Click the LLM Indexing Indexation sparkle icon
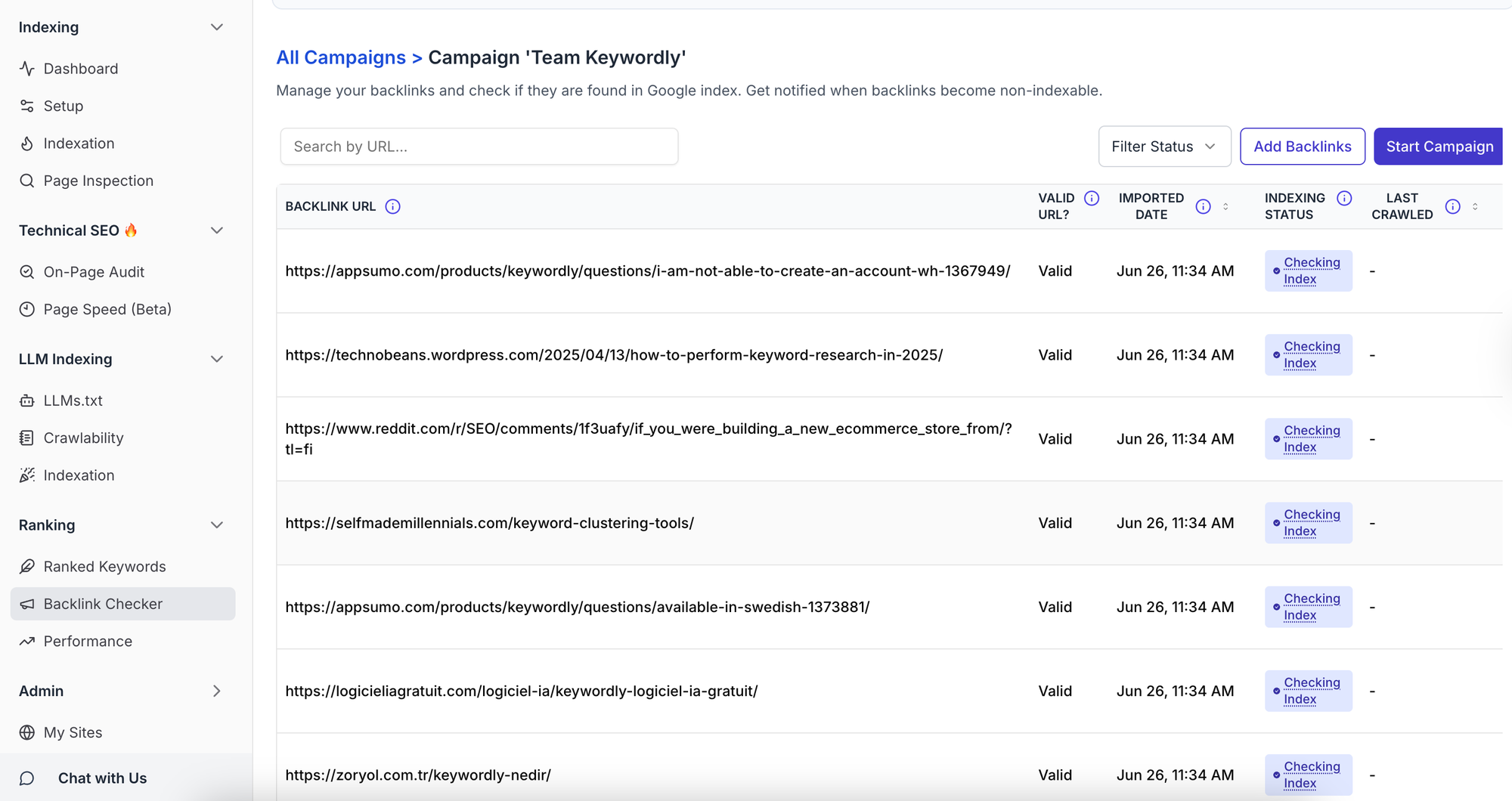The image size is (1512, 801). (27, 475)
